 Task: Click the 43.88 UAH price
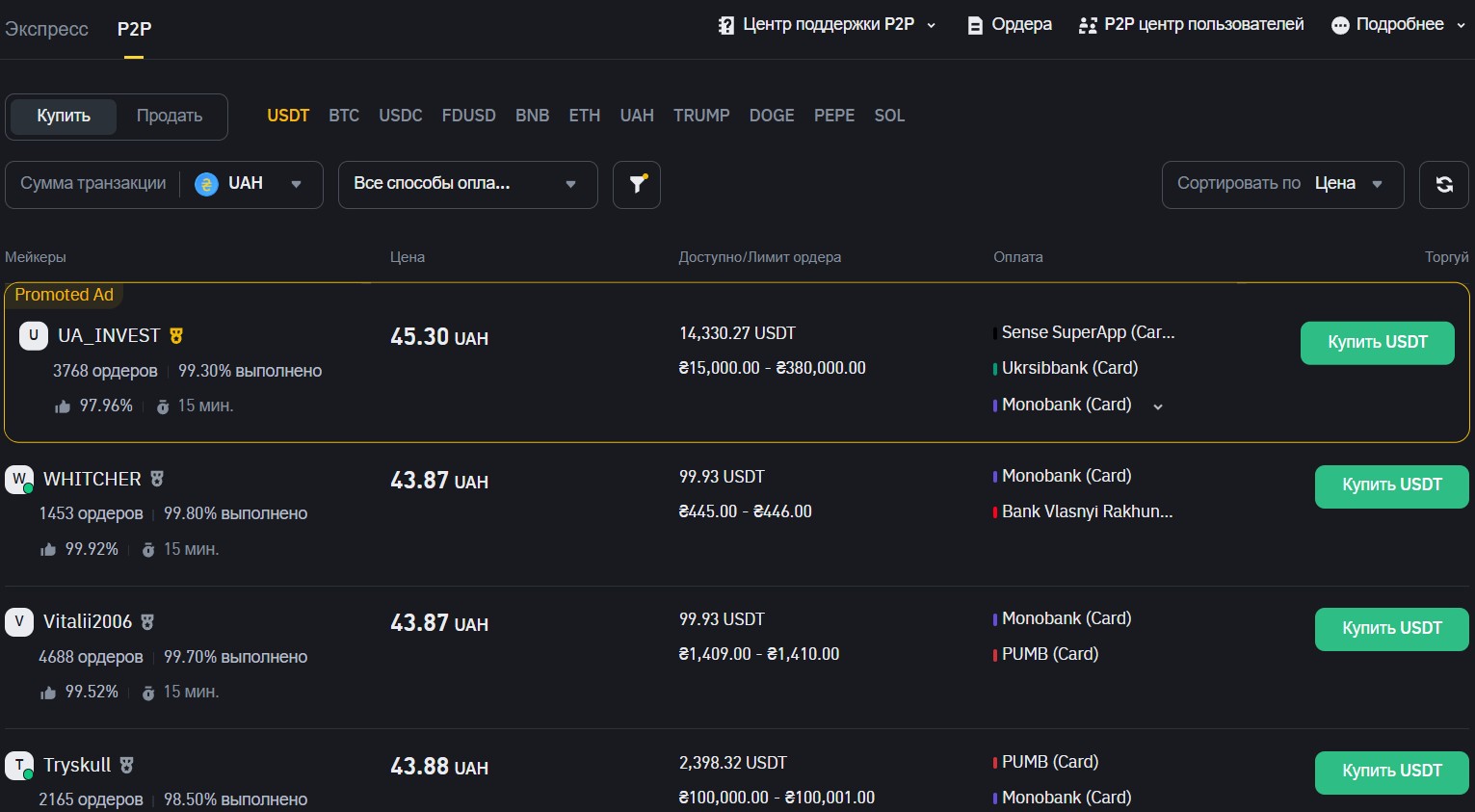tap(439, 767)
